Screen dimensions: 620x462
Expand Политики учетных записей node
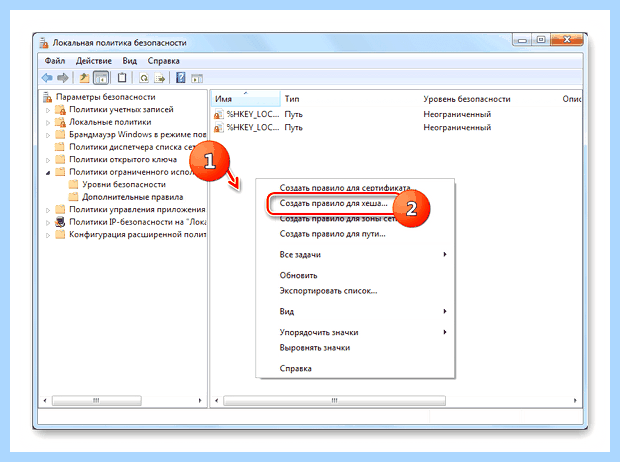48,110
